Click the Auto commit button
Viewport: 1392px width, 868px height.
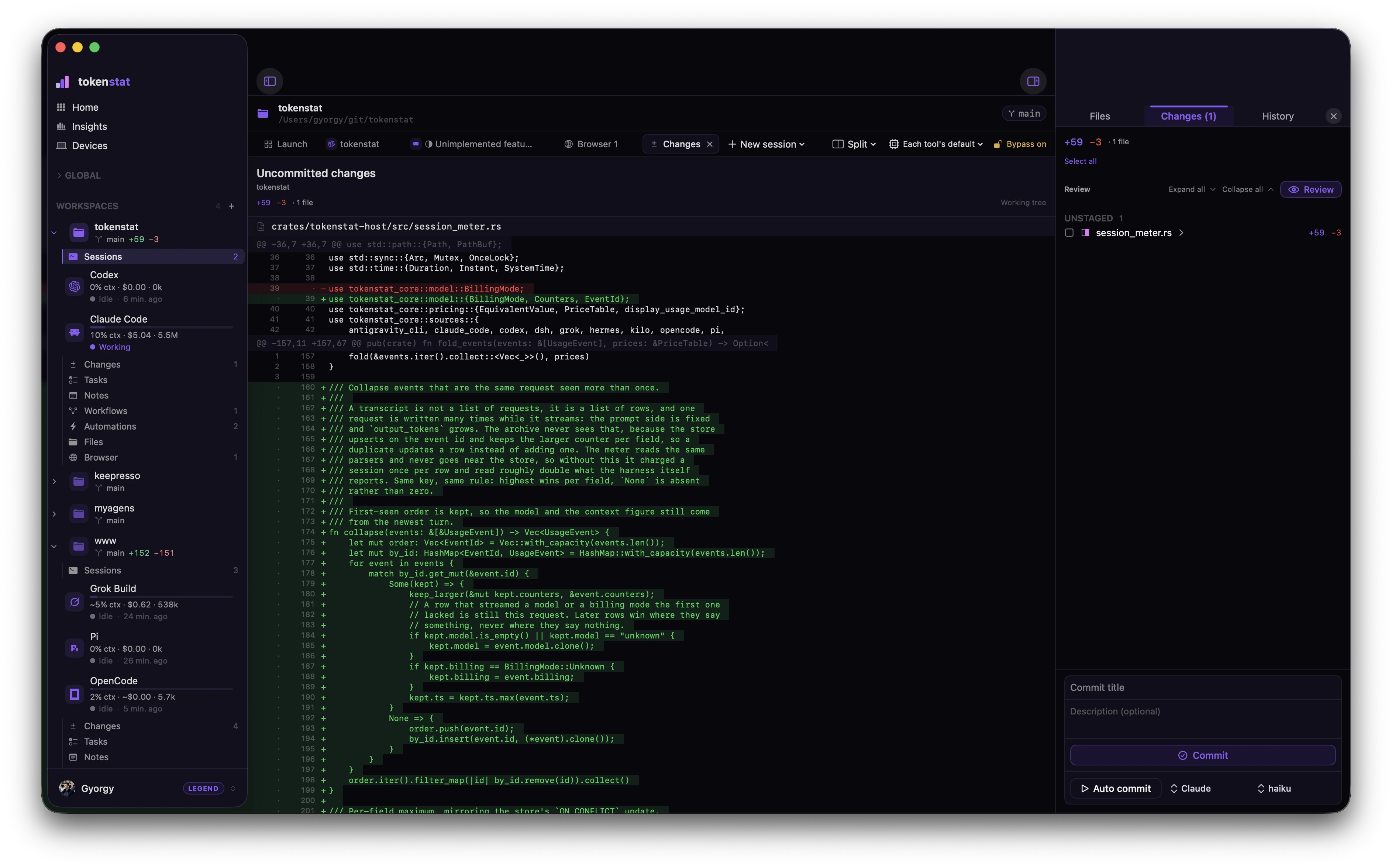1116,788
